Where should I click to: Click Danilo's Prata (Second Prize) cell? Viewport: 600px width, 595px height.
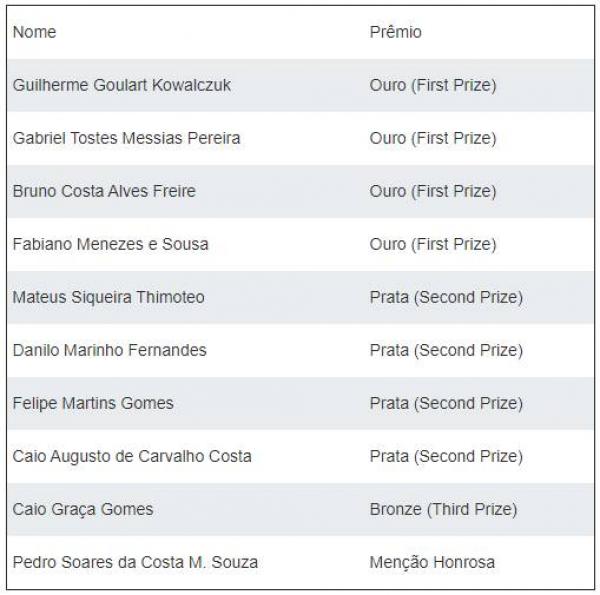point(446,350)
